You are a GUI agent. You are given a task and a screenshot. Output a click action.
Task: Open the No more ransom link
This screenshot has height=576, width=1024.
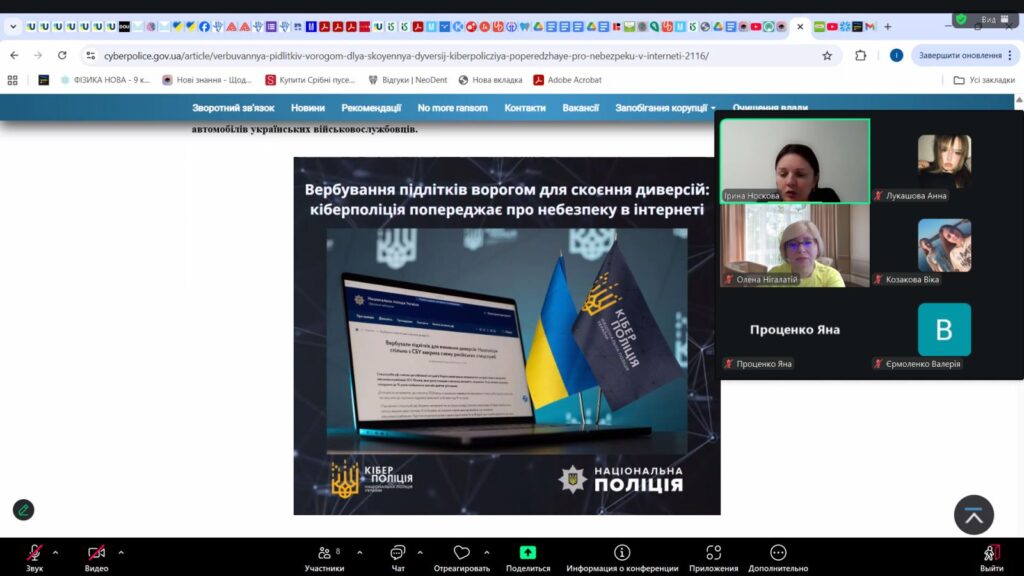tap(453, 108)
